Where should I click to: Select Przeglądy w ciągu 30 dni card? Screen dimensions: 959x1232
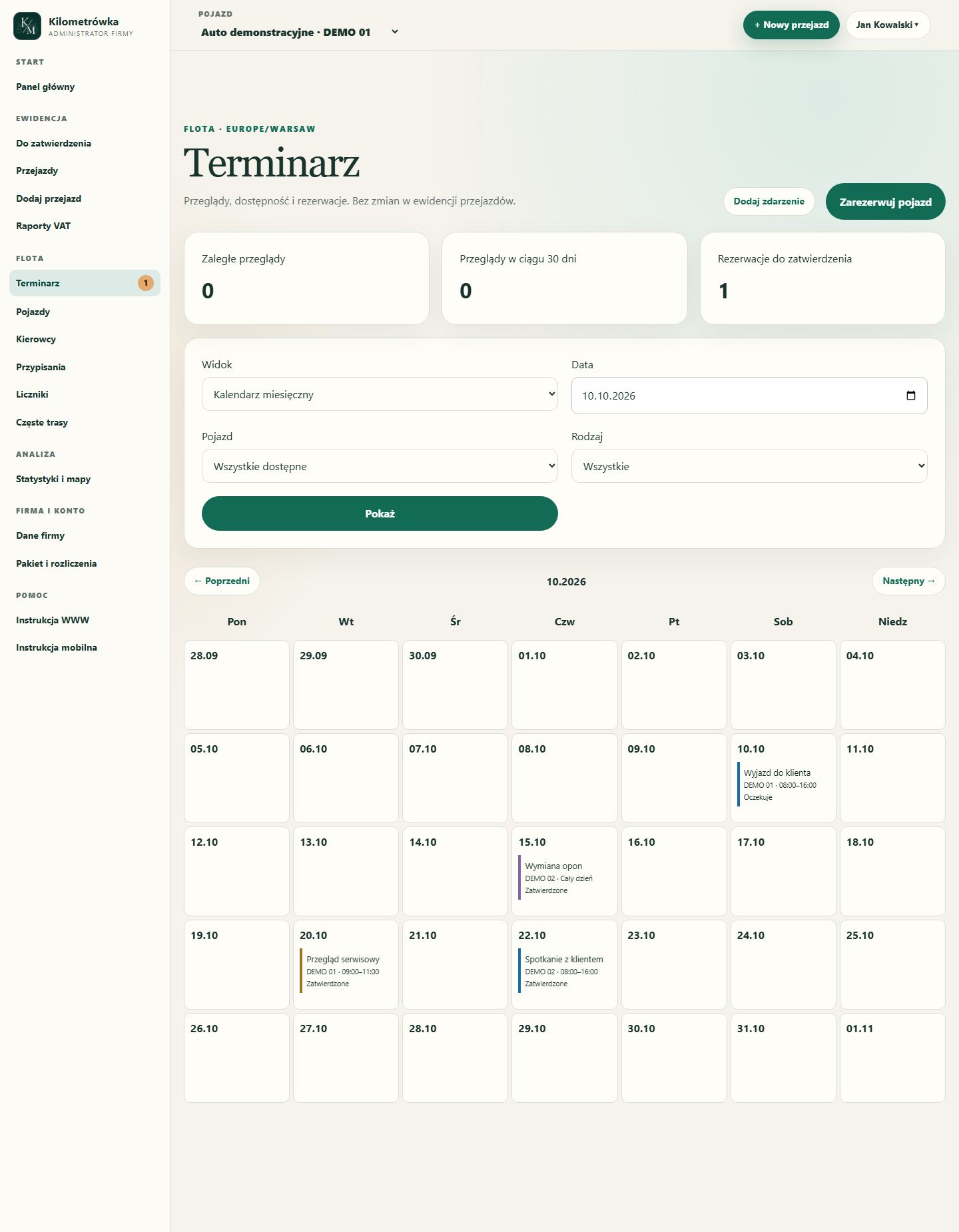click(x=565, y=278)
